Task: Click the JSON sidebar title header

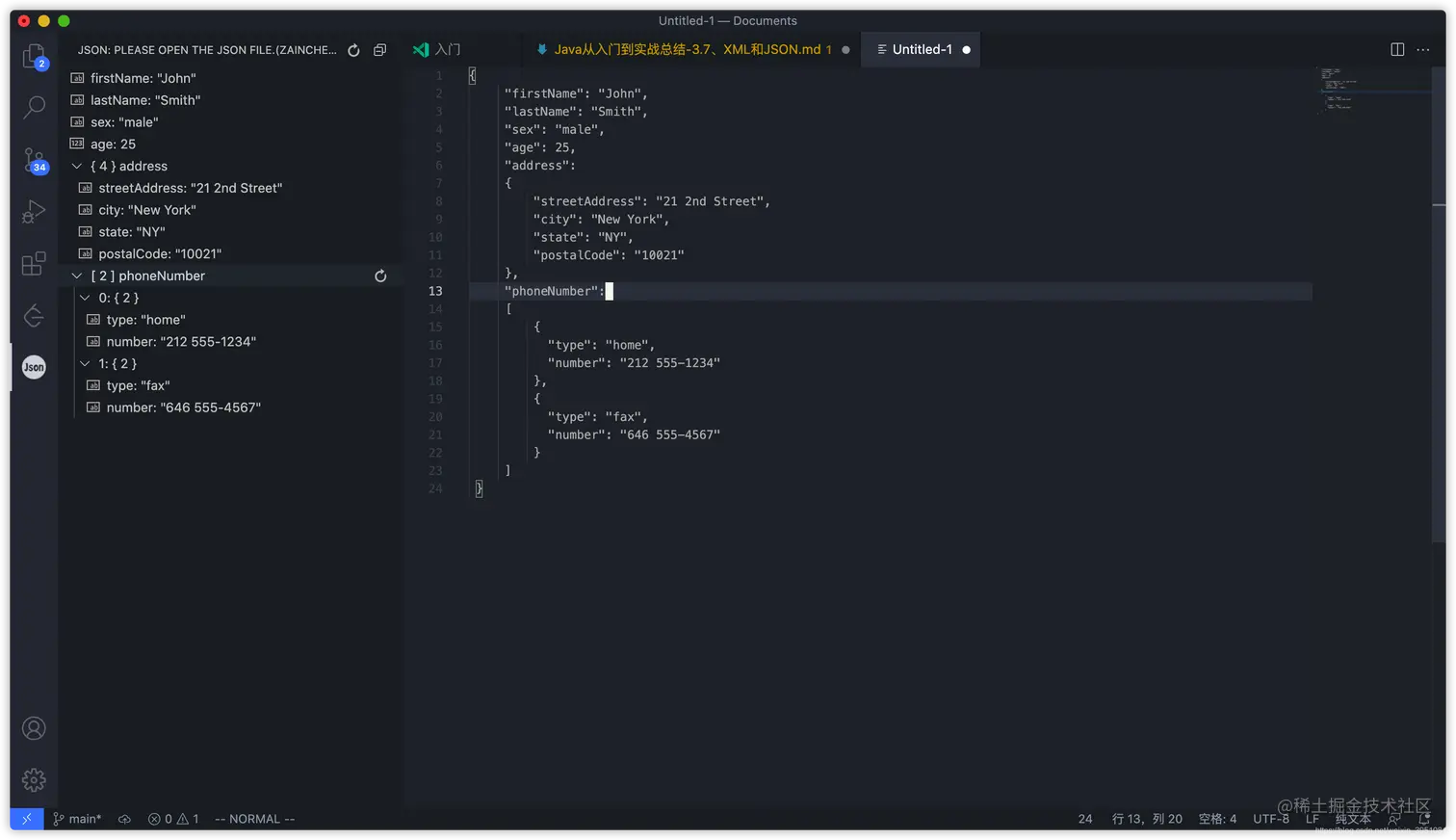Action: 207,50
